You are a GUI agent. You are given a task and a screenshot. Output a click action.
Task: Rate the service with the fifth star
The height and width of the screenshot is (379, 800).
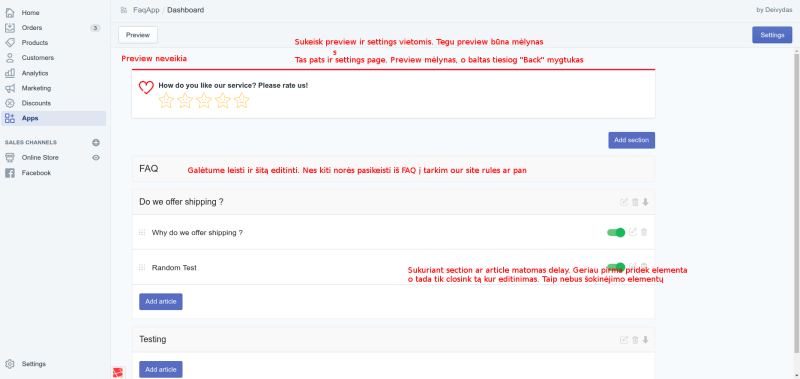(x=241, y=100)
